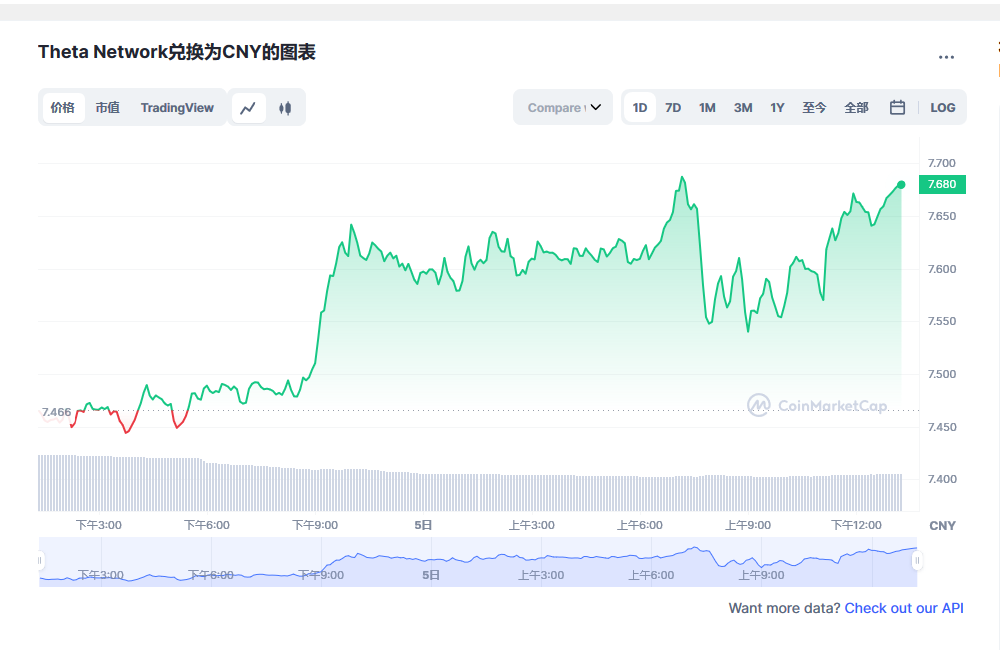Click the 上午3:00 main chart axis label
Image resolution: width=1000 pixels, height=650 pixels.
click(531, 525)
